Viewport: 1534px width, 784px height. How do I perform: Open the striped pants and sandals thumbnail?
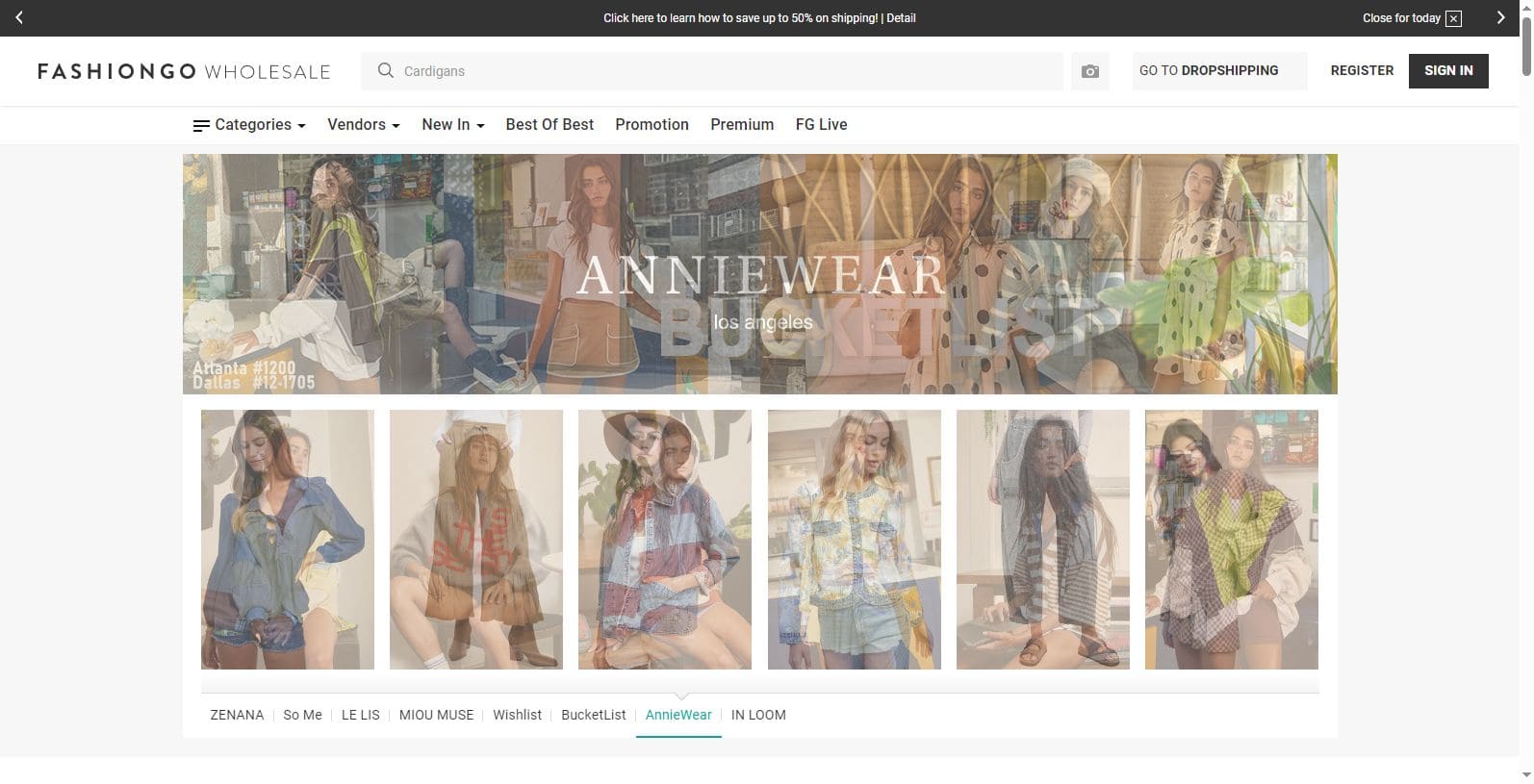point(1043,540)
